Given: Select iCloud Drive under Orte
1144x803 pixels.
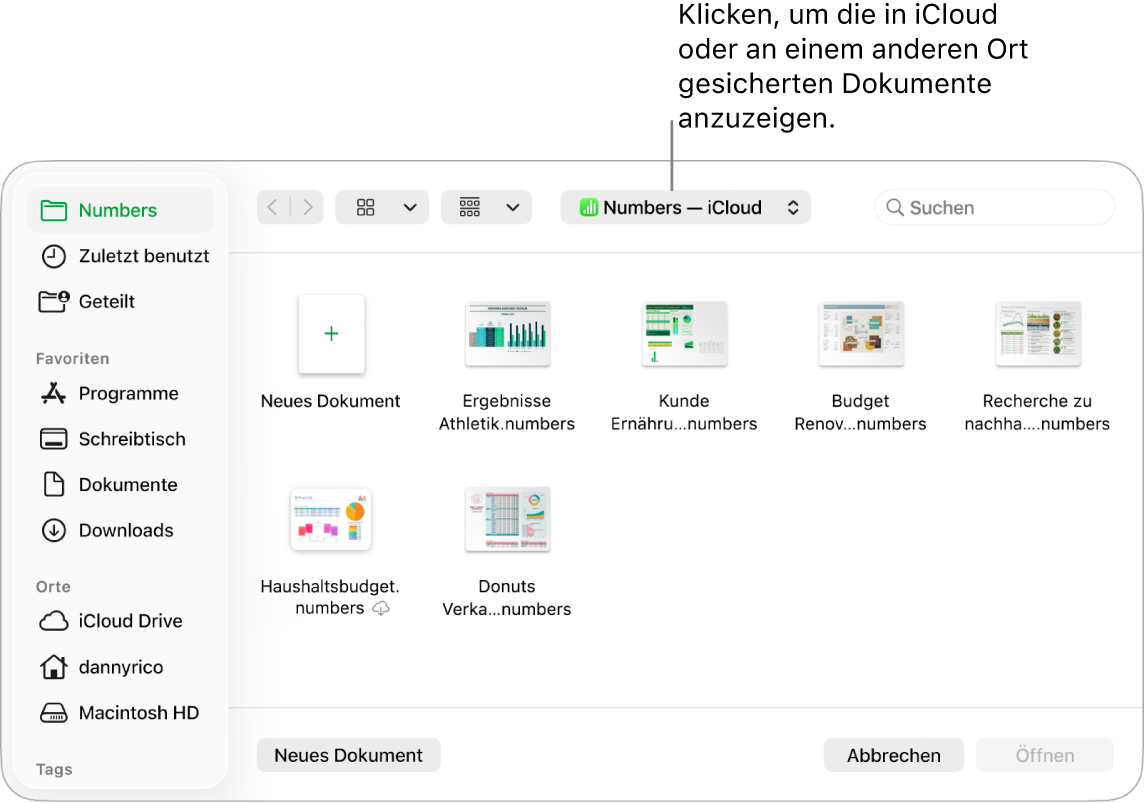Looking at the screenshot, I should click(120, 621).
